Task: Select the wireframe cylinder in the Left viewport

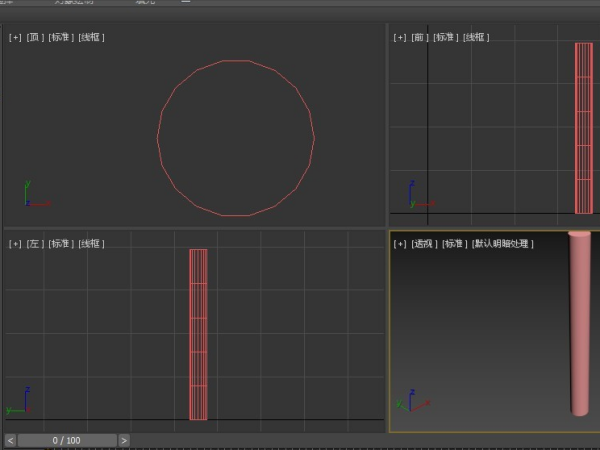Action: 198,335
